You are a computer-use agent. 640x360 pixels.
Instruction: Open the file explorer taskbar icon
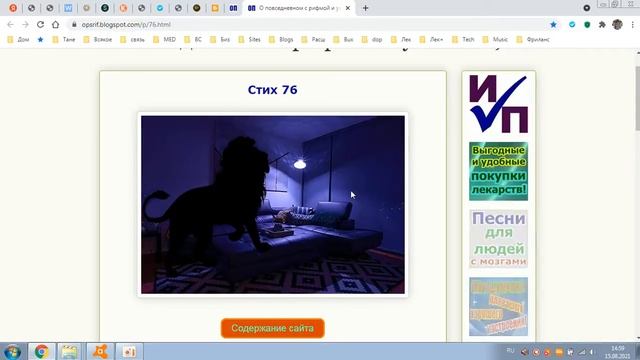pyautogui.click(x=69, y=351)
